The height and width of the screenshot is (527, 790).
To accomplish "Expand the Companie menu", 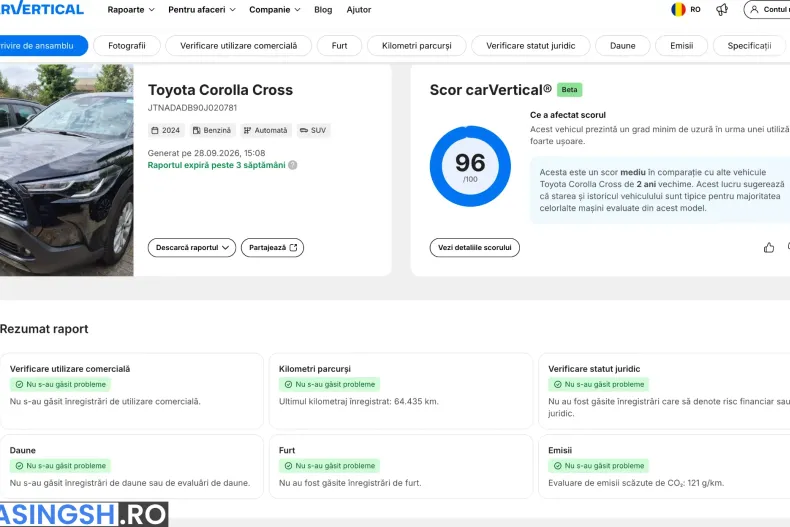I will pyautogui.click(x=275, y=10).
